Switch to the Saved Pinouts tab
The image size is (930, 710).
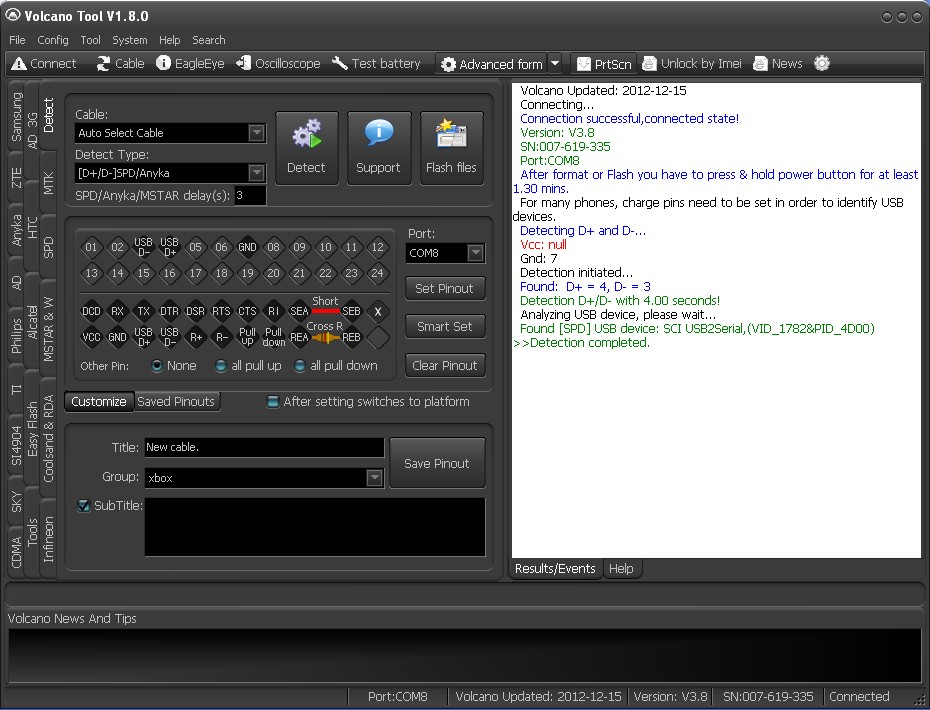click(176, 402)
